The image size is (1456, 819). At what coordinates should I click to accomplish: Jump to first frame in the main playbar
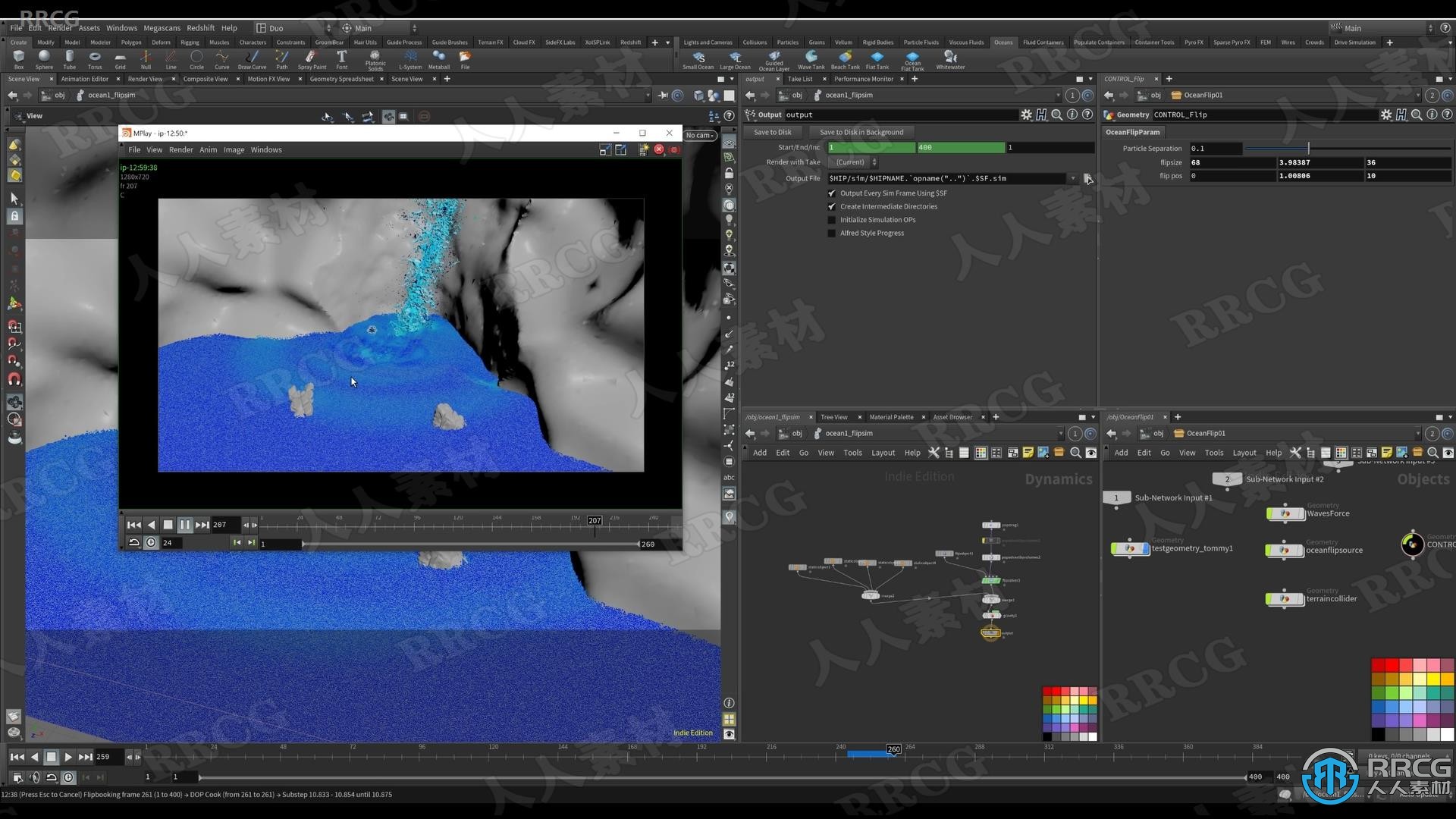tap(17, 757)
